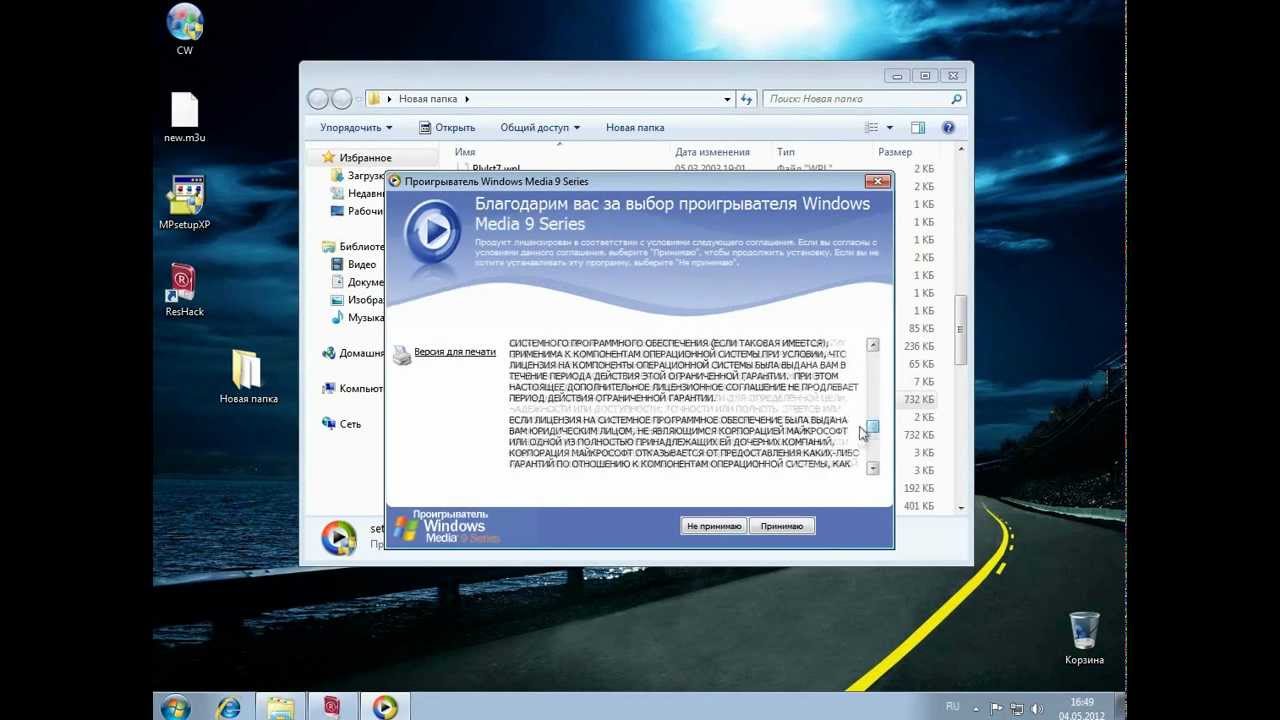The height and width of the screenshot is (720, 1280).
Task: Select the CW desktop icon
Action: pyautogui.click(x=185, y=30)
